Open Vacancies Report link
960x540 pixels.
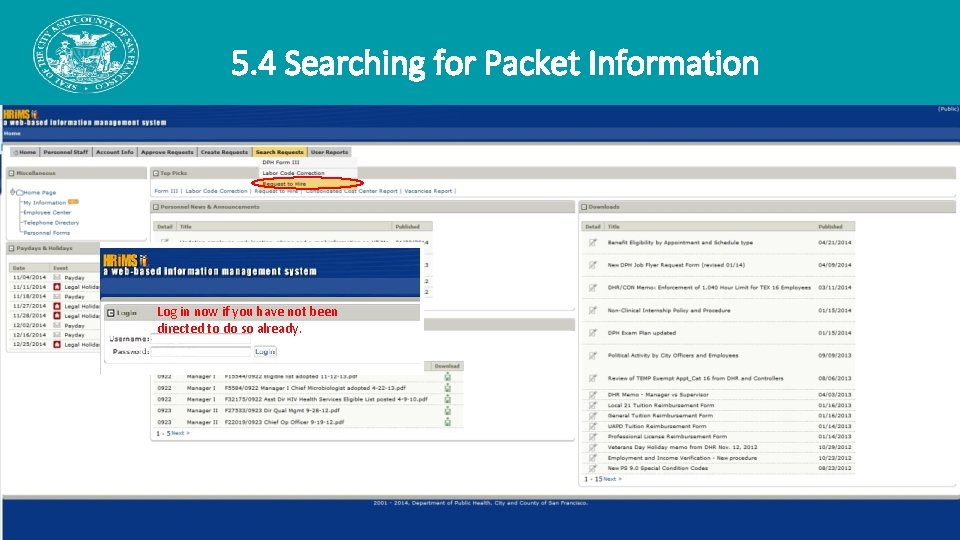(x=428, y=191)
